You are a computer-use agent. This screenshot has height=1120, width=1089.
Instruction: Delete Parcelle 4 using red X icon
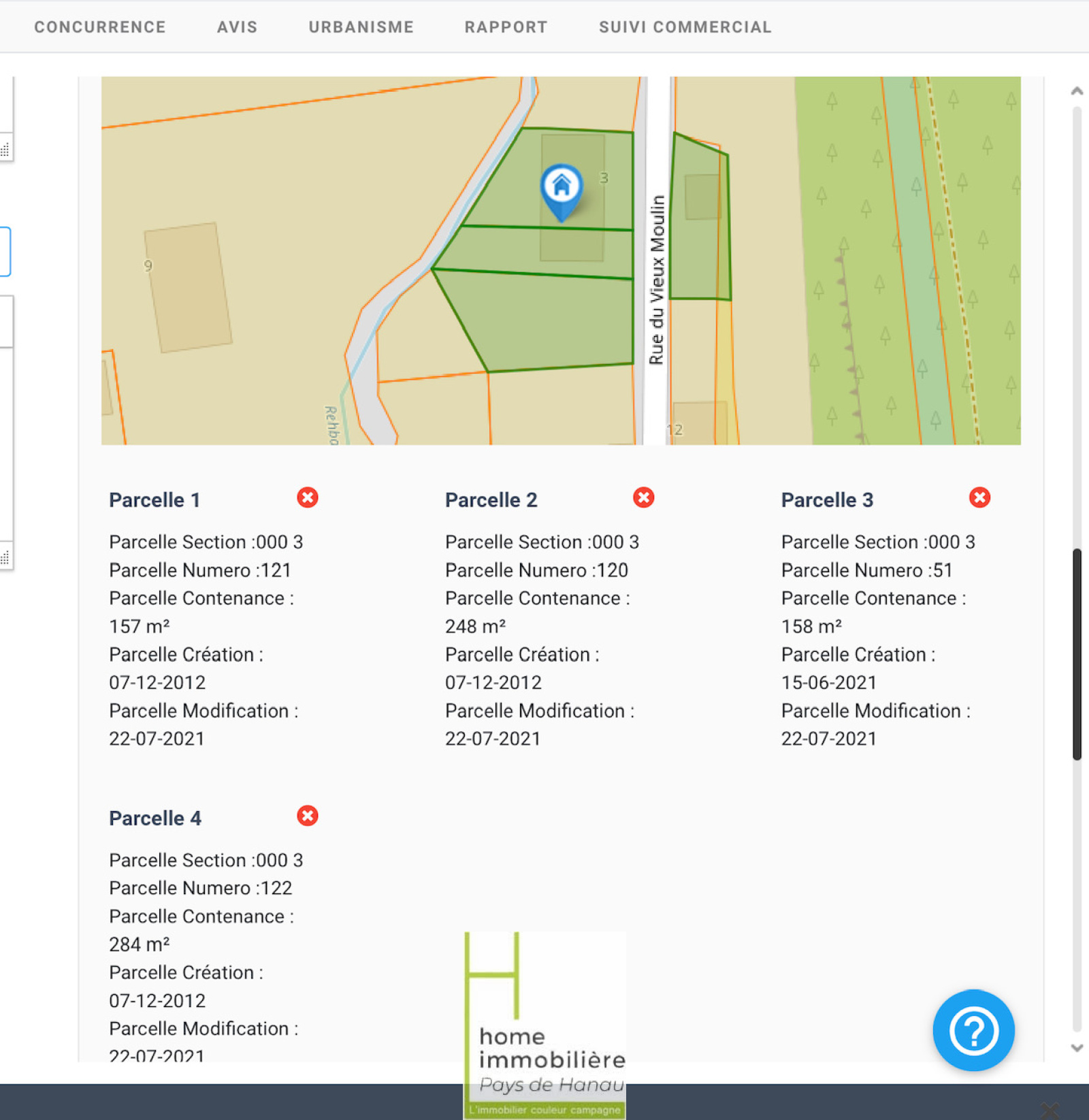tap(308, 816)
